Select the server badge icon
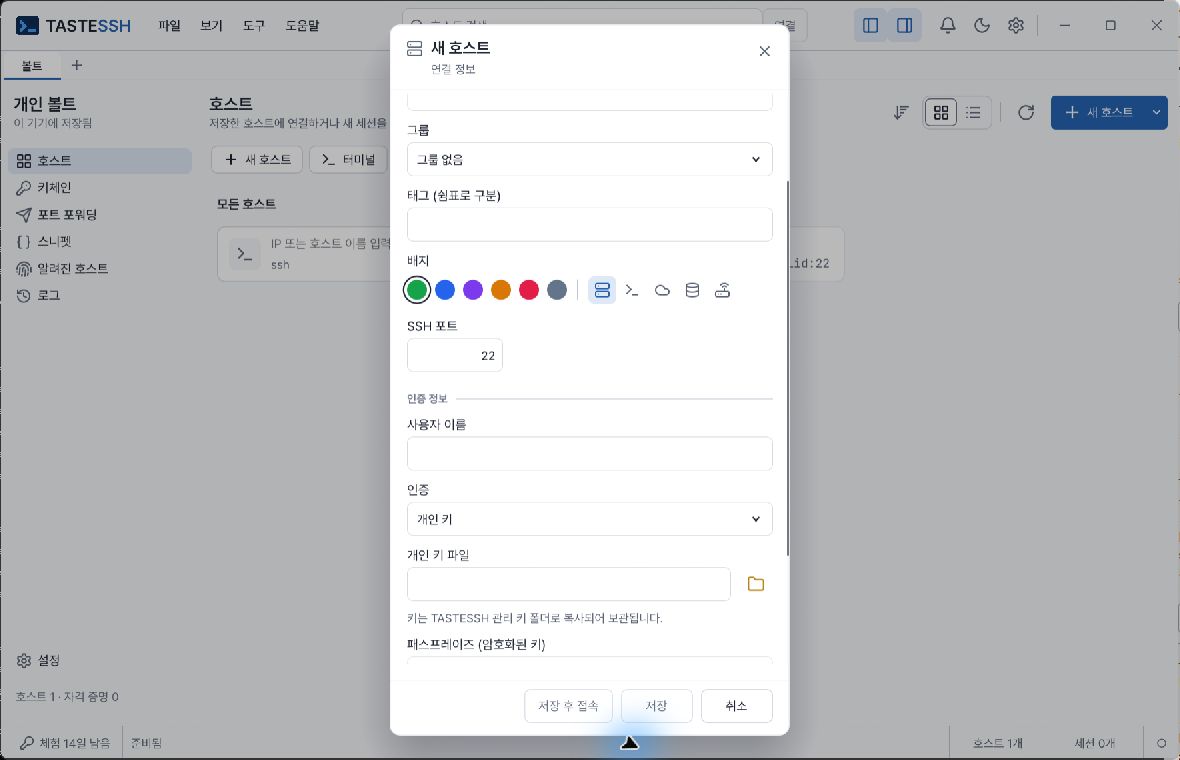Image resolution: width=1180 pixels, height=760 pixels. point(602,290)
